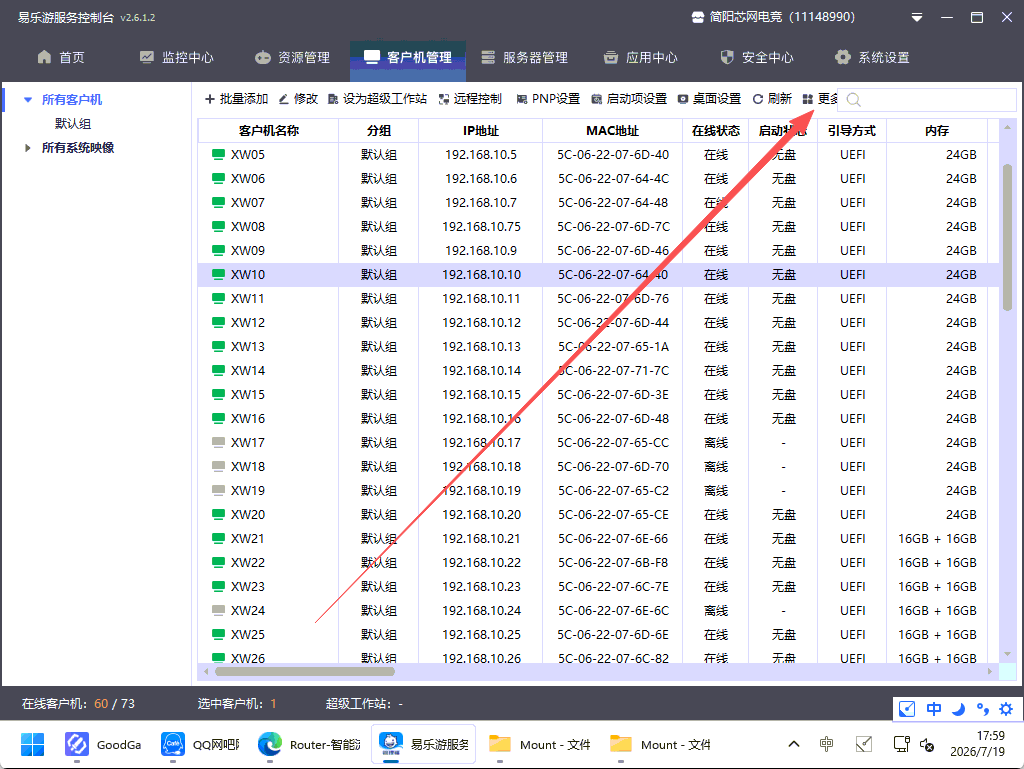The width and height of the screenshot is (1024, 769).
Task: Go to the 服务器管理 tab
Action: pyautogui.click(x=524, y=57)
